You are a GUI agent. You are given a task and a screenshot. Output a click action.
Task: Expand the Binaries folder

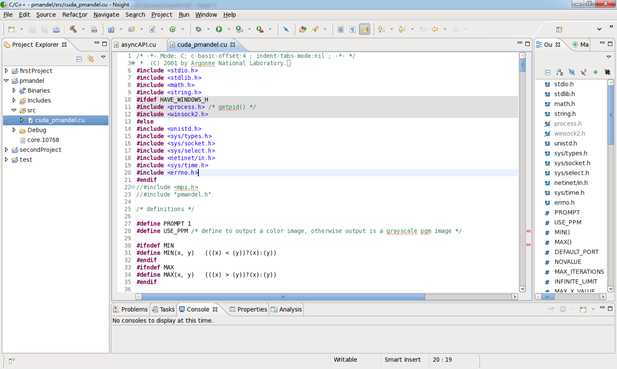pos(14,90)
